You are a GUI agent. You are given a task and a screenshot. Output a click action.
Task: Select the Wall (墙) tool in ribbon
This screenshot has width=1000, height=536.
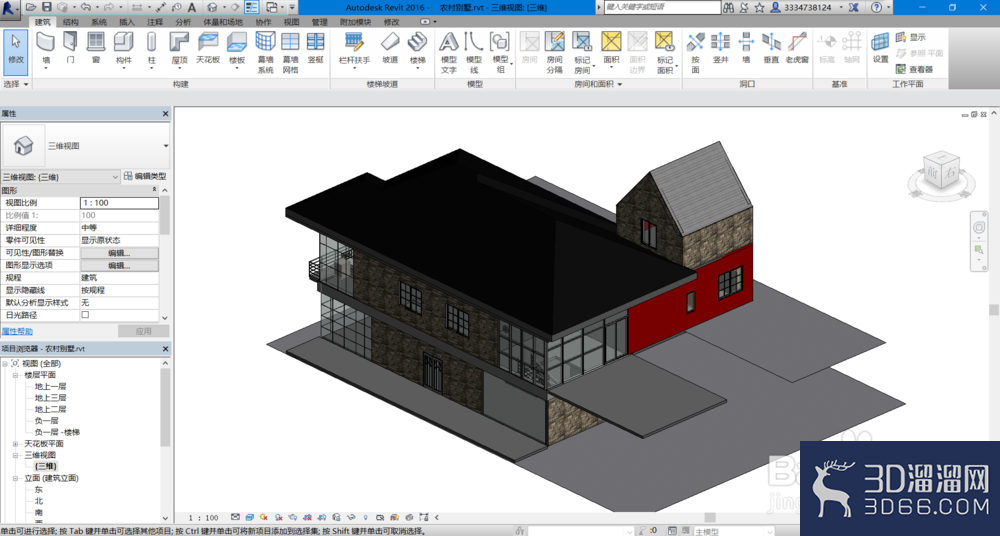pyautogui.click(x=45, y=49)
